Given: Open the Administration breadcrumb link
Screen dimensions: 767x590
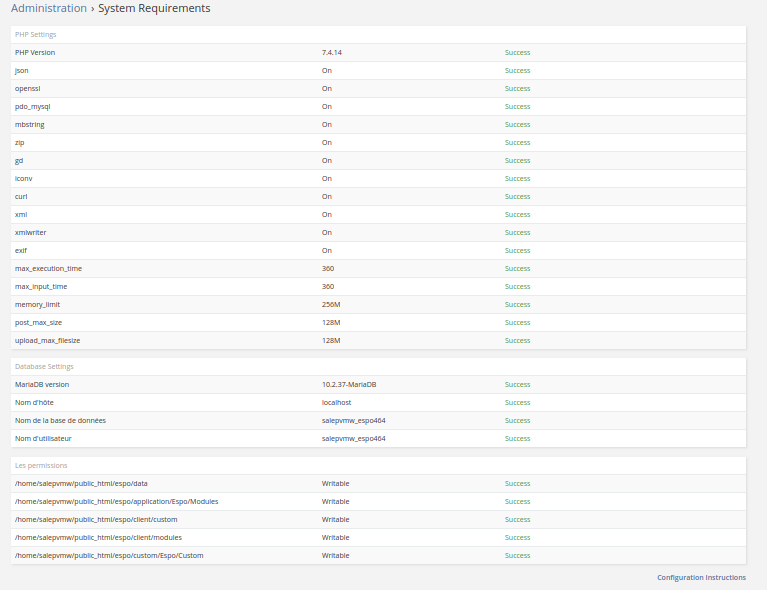Looking at the screenshot, I should tap(49, 9).
